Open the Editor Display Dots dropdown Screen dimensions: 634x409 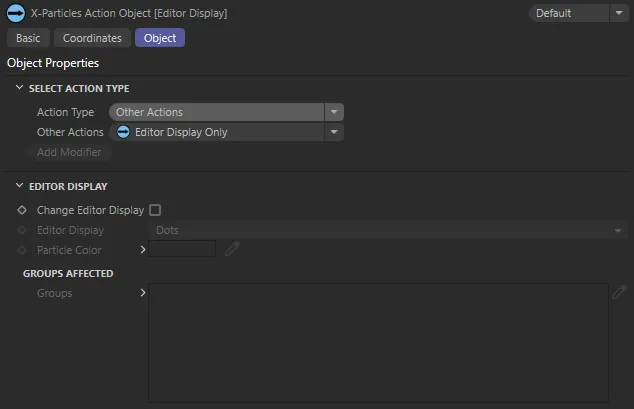click(x=387, y=230)
